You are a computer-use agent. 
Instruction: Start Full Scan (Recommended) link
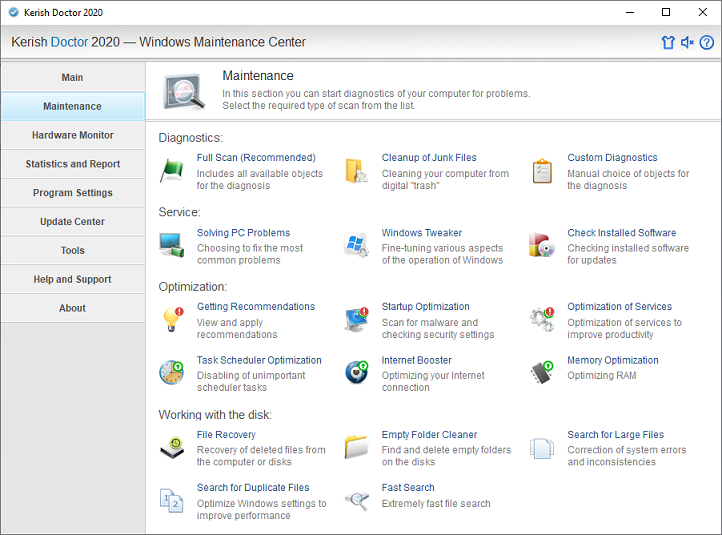coord(256,157)
